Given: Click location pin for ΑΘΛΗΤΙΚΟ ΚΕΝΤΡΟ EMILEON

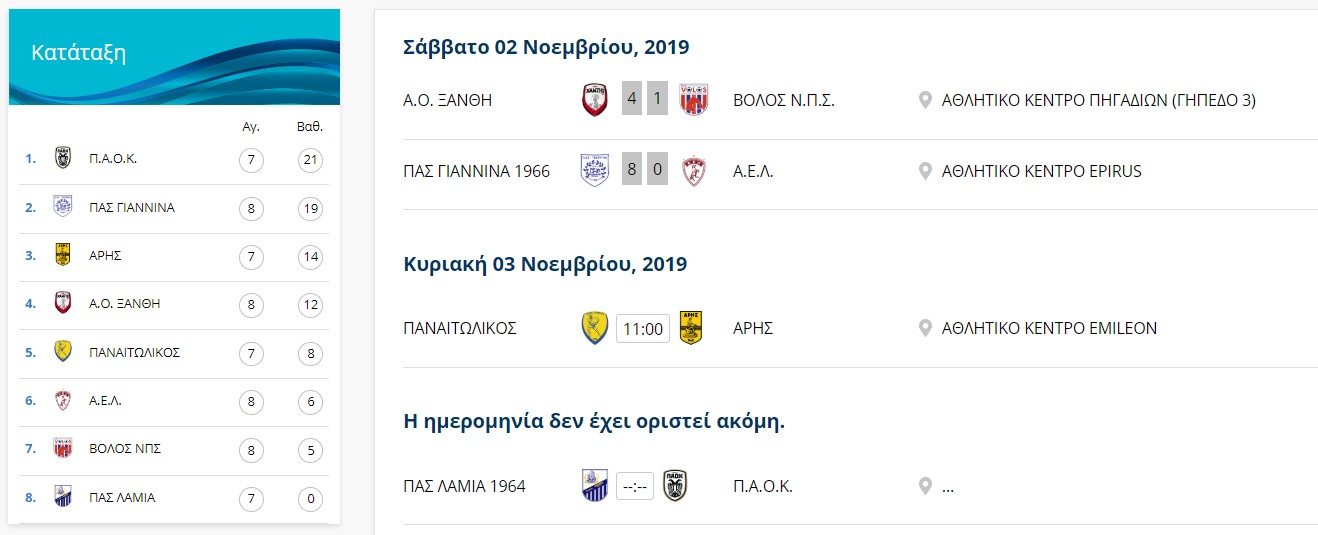Looking at the screenshot, I should coord(925,328).
